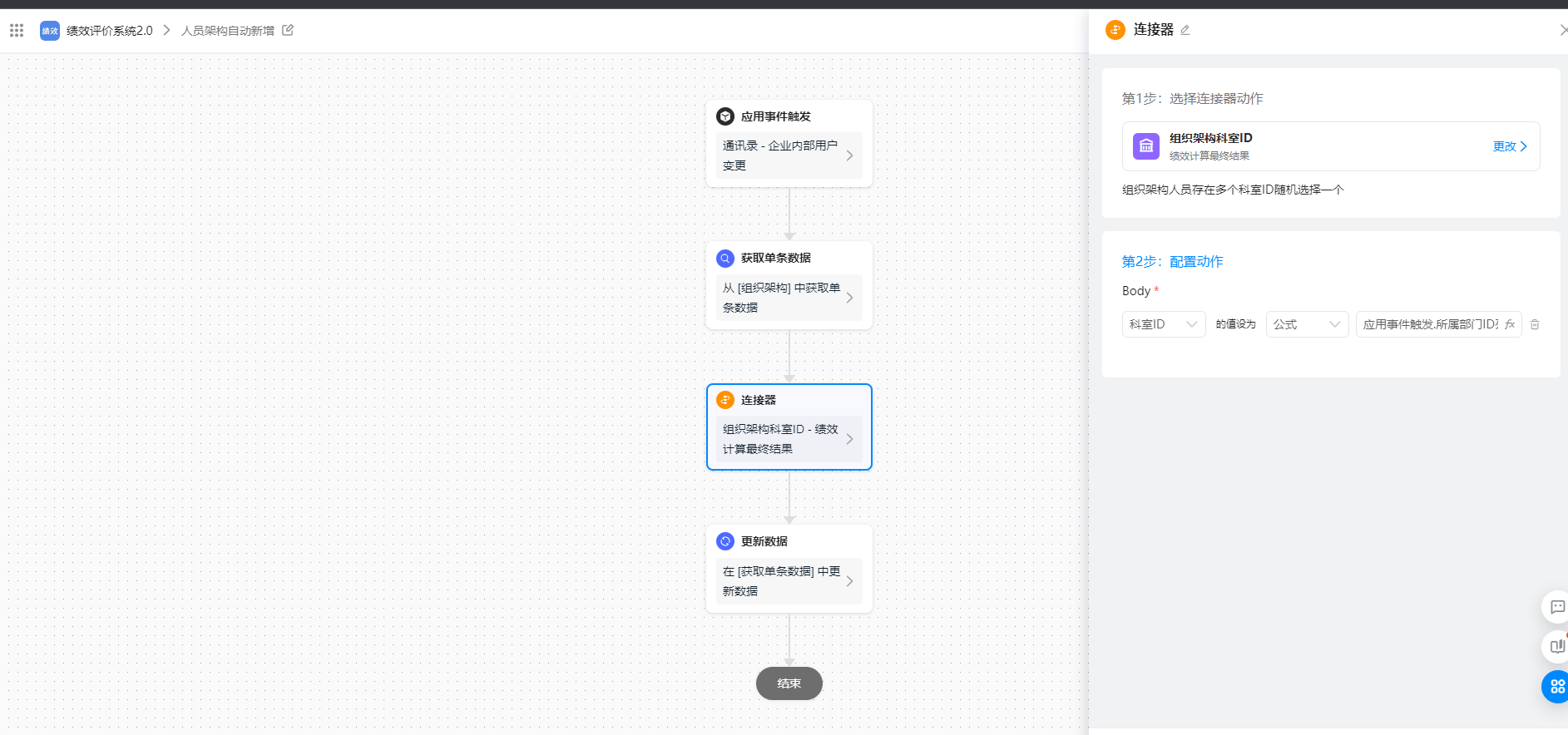Click the 获取单条数据 node search icon
The width and height of the screenshot is (1568, 735).
tap(725, 258)
